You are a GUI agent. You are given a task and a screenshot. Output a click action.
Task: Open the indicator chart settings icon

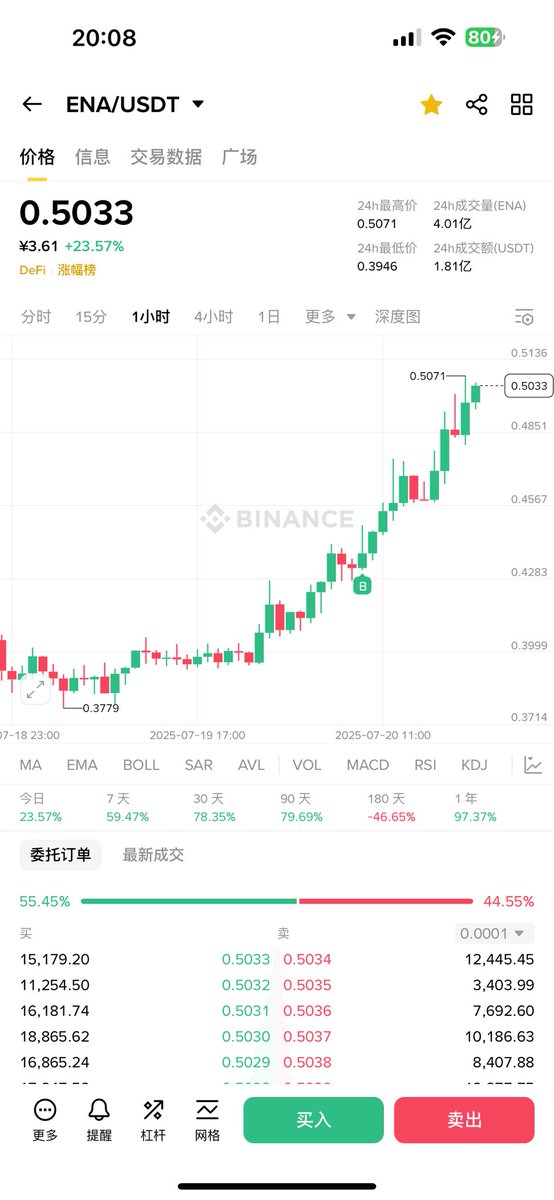pyautogui.click(x=534, y=765)
